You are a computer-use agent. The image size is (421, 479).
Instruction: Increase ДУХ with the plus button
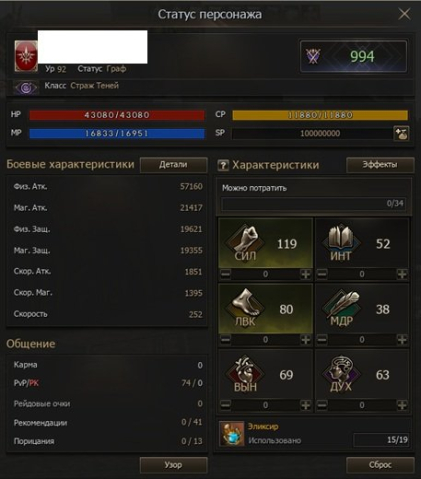(x=402, y=405)
